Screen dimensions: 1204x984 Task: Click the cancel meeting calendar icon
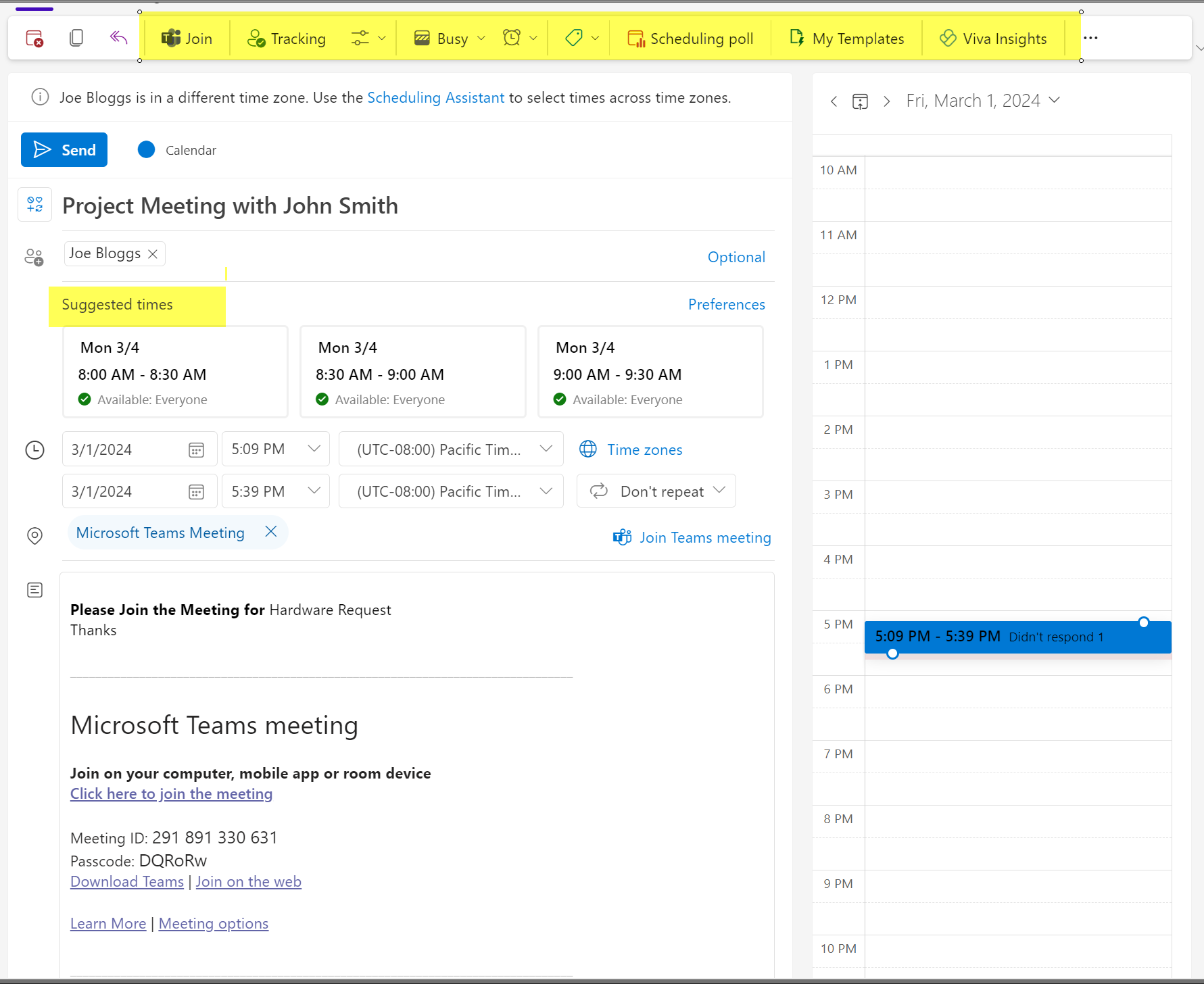click(34, 39)
